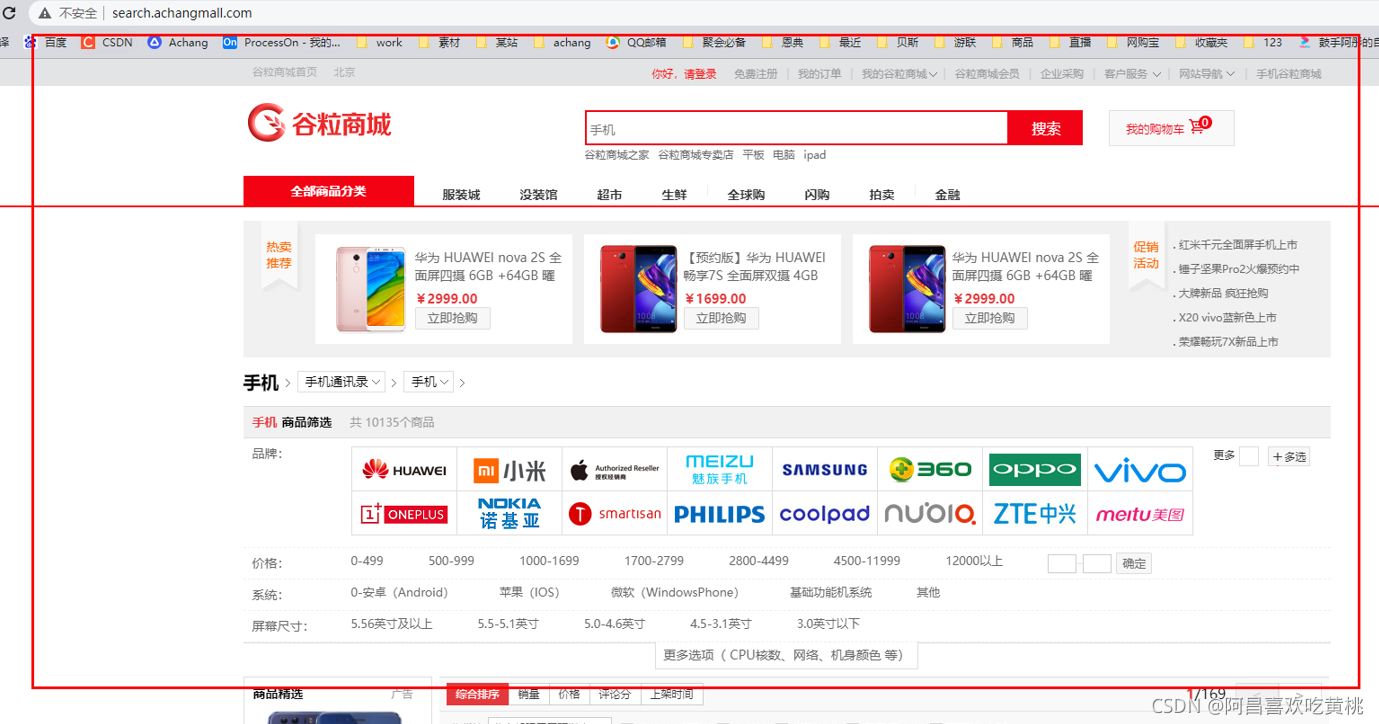Viewport: 1379px width, 724px height.
Task: Click the 畅享7S red phone thumbnail
Action: 639,289
